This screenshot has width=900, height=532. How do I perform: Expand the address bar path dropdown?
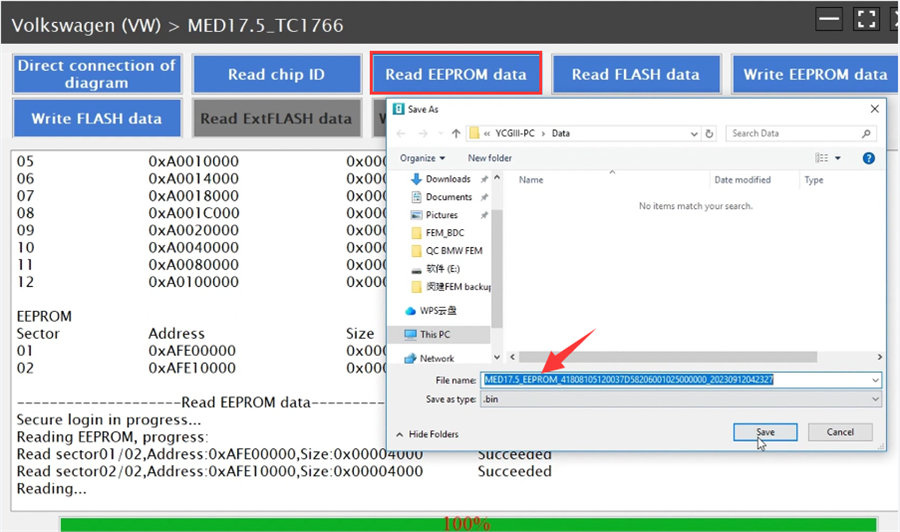click(x=694, y=134)
